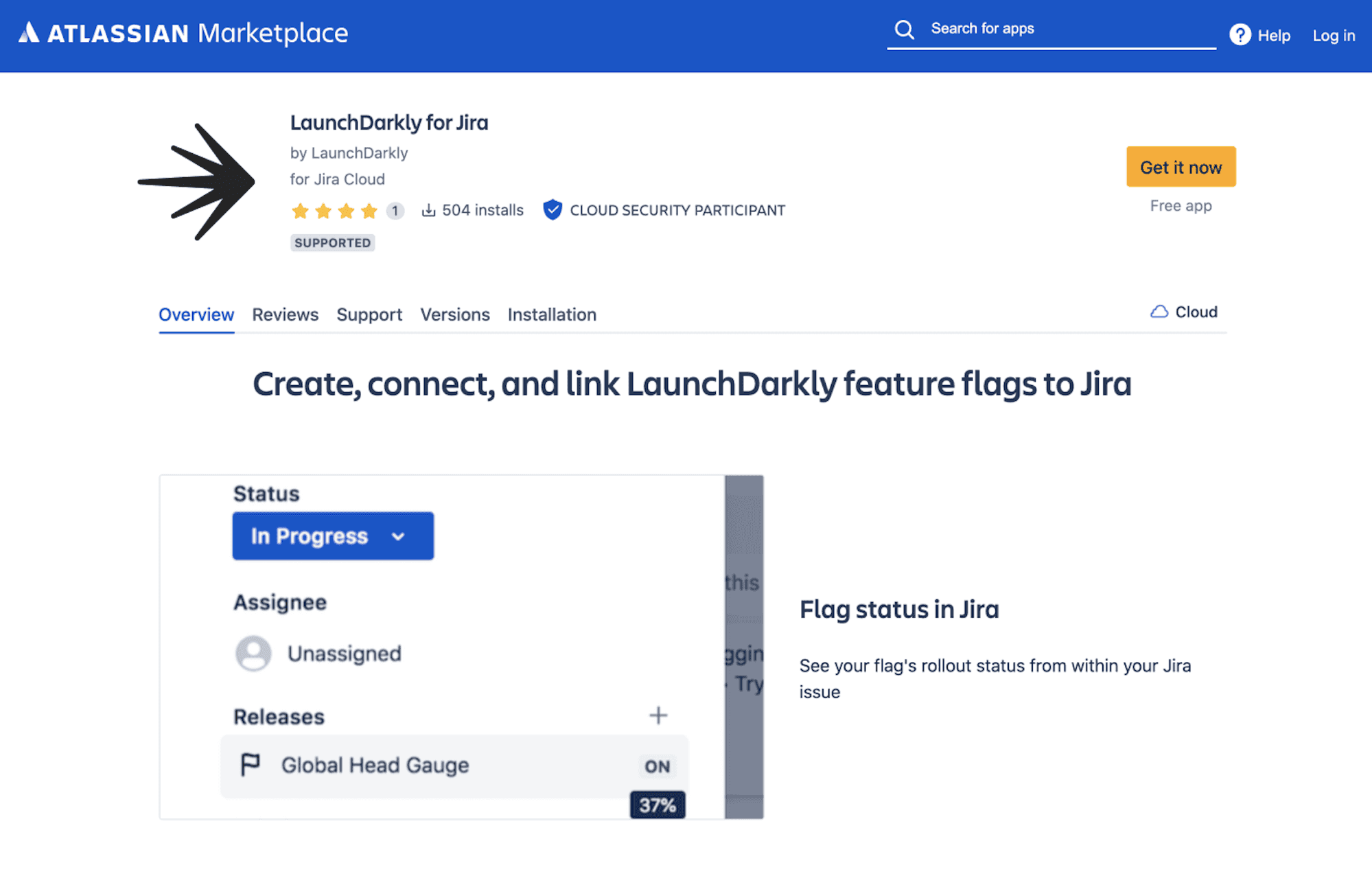Click the 'Flag status in Jira' heading

(x=899, y=610)
